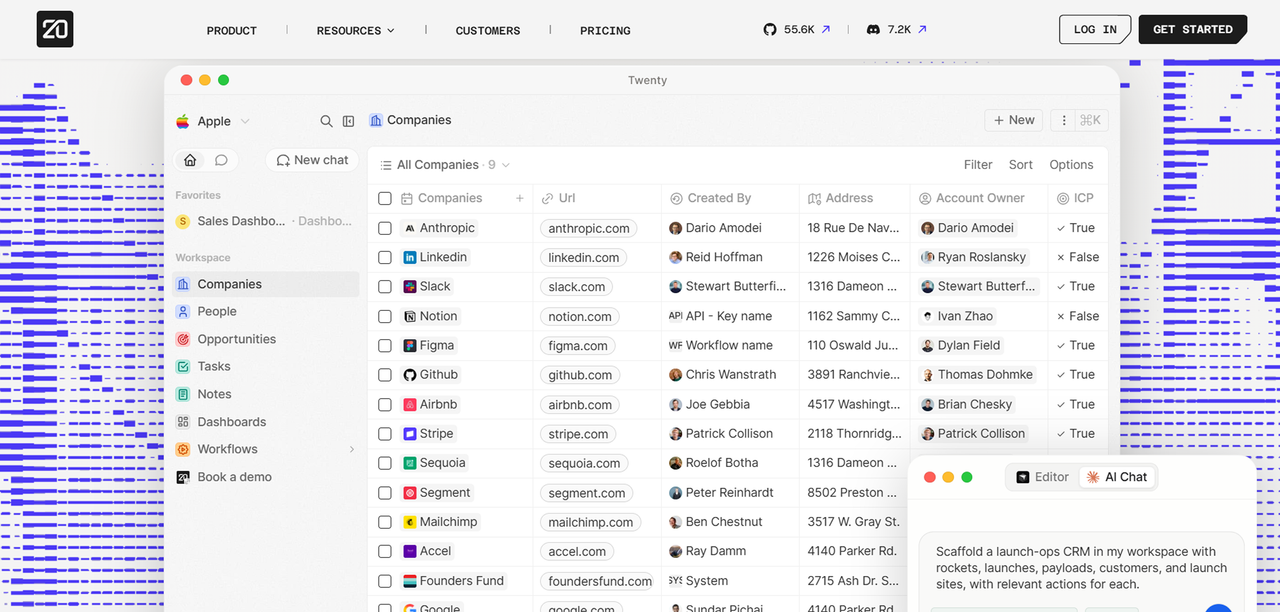Check the Airbnb row checkbox
The width and height of the screenshot is (1280, 612).
click(x=385, y=404)
